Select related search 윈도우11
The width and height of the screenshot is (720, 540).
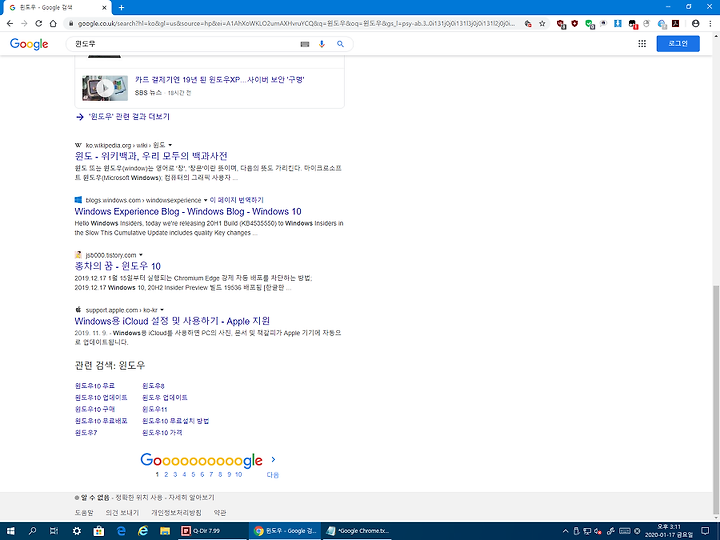[x=155, y=409]
